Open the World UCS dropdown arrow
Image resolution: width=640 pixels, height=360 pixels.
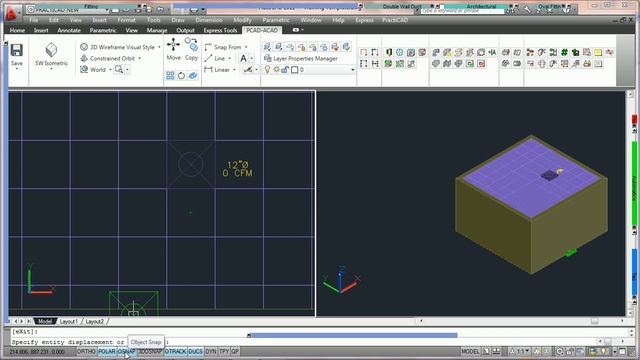point(110,70)
